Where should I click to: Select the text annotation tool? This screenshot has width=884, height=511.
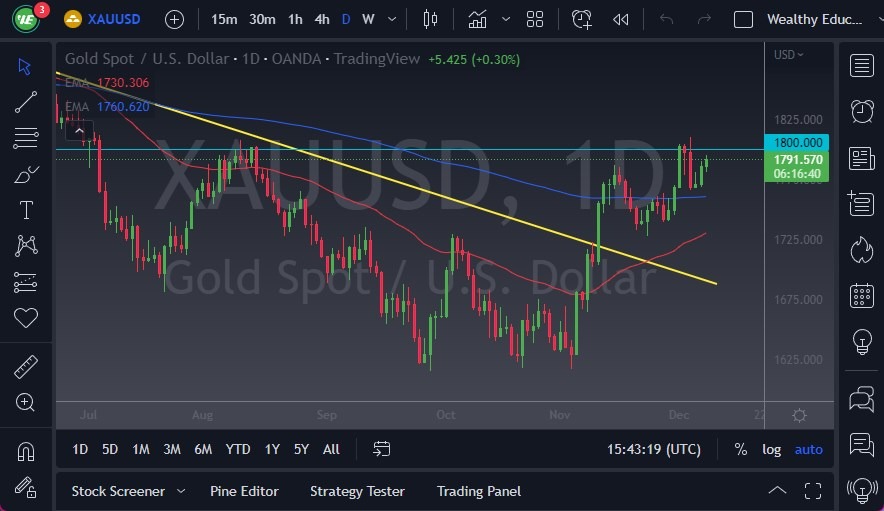pos(26,210)
